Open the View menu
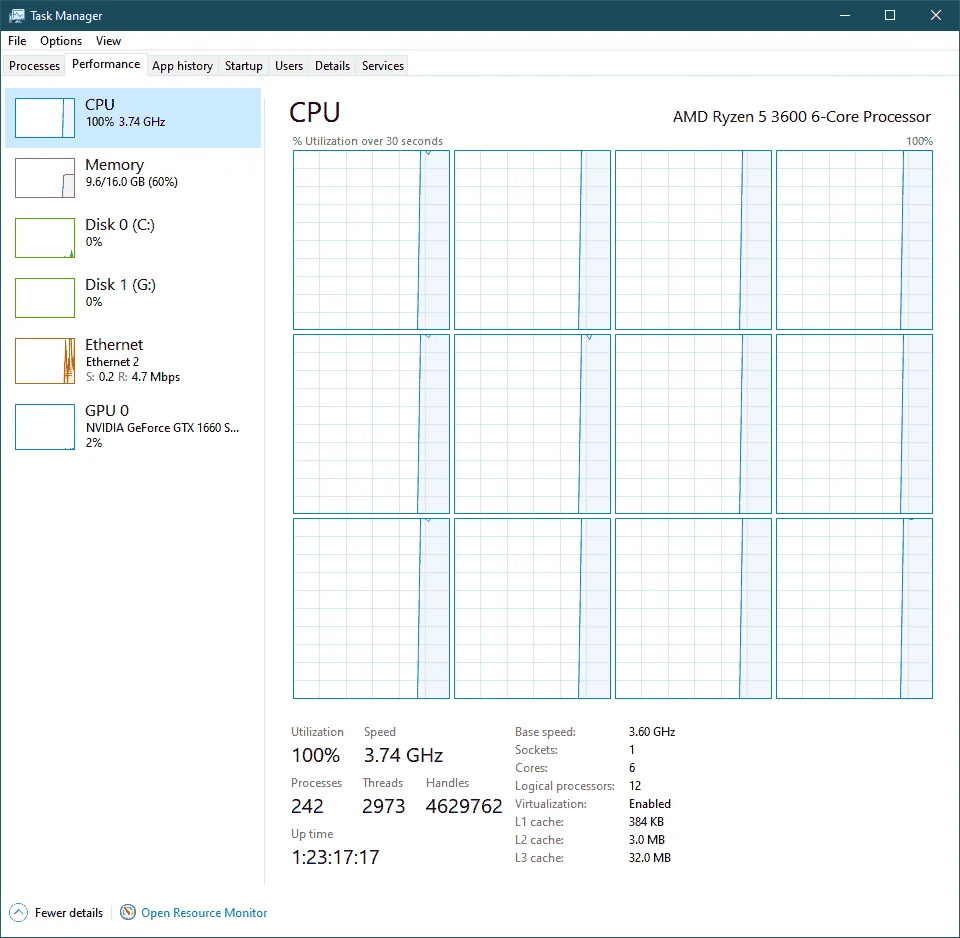Image resolution: width=960 pixels, height=938 pixels. pos(108,40)
